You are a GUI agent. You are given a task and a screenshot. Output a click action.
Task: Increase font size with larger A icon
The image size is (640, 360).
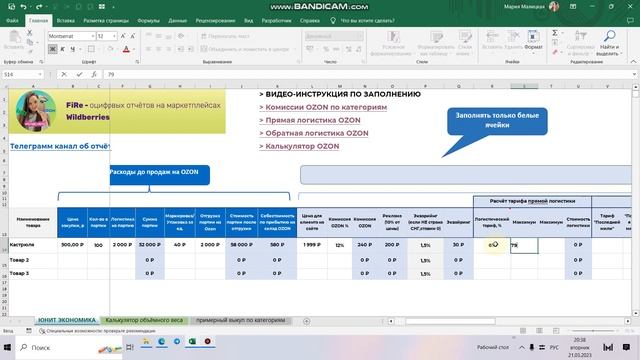click(123, 36)
